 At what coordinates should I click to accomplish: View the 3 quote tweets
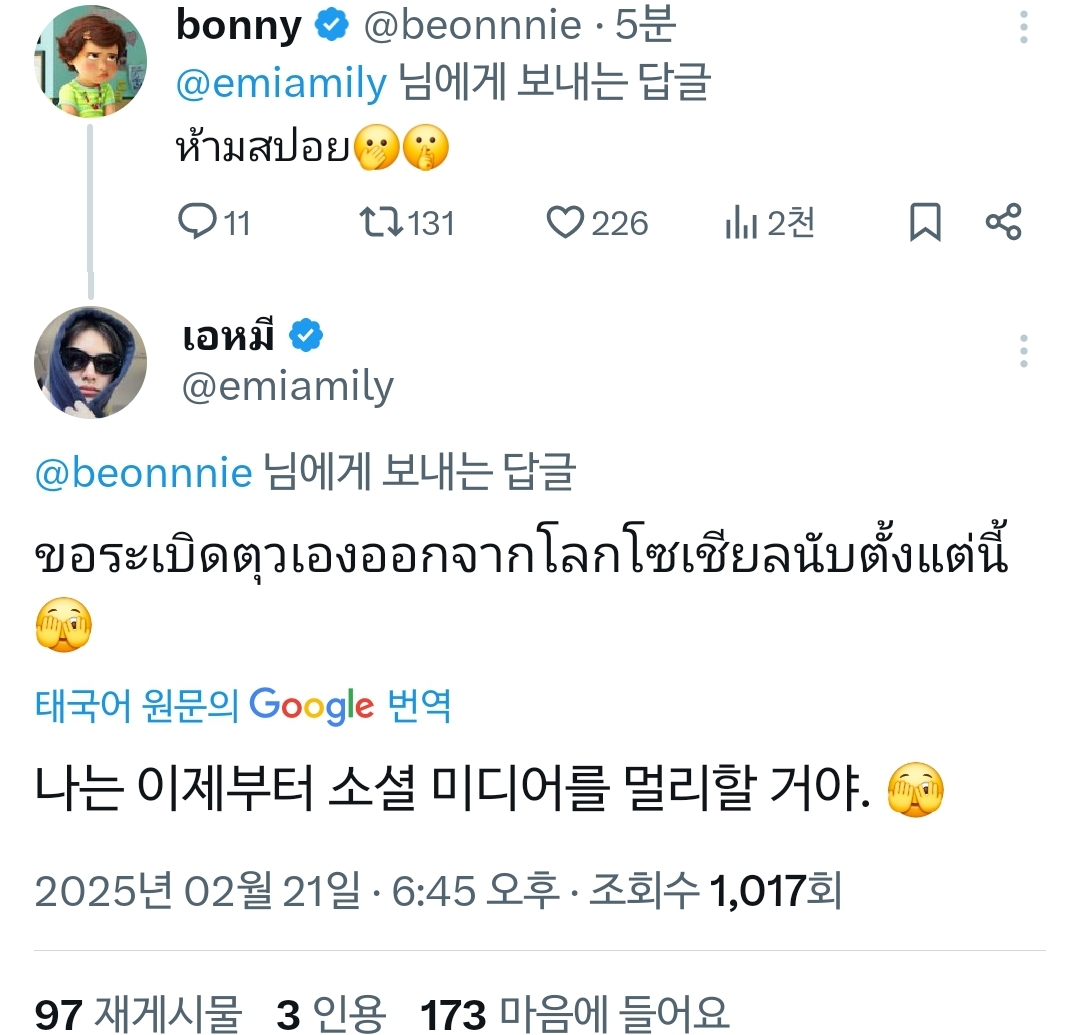coord(331,1014)
